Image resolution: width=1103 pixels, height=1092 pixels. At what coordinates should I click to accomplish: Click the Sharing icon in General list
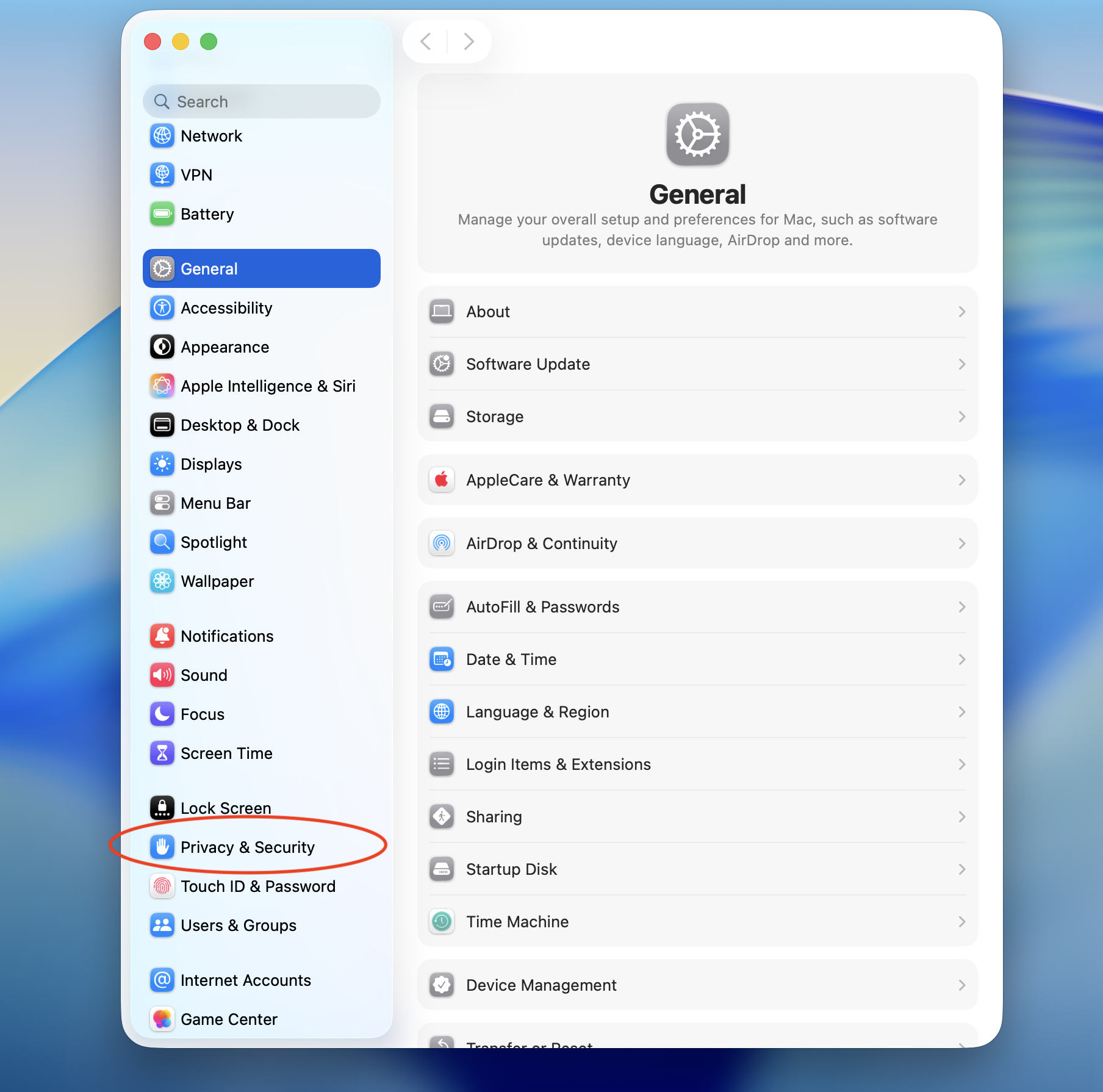tap(442, 816)
